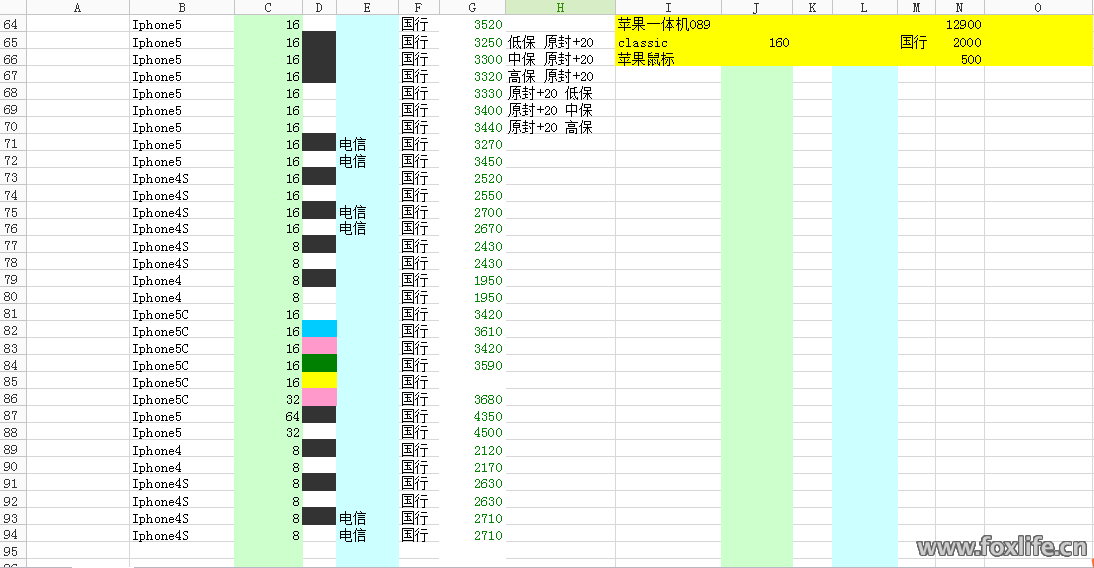Select the column G header
Image resolution: width=1094 pixels, height=568 pixels.
[x=472, y=7]
